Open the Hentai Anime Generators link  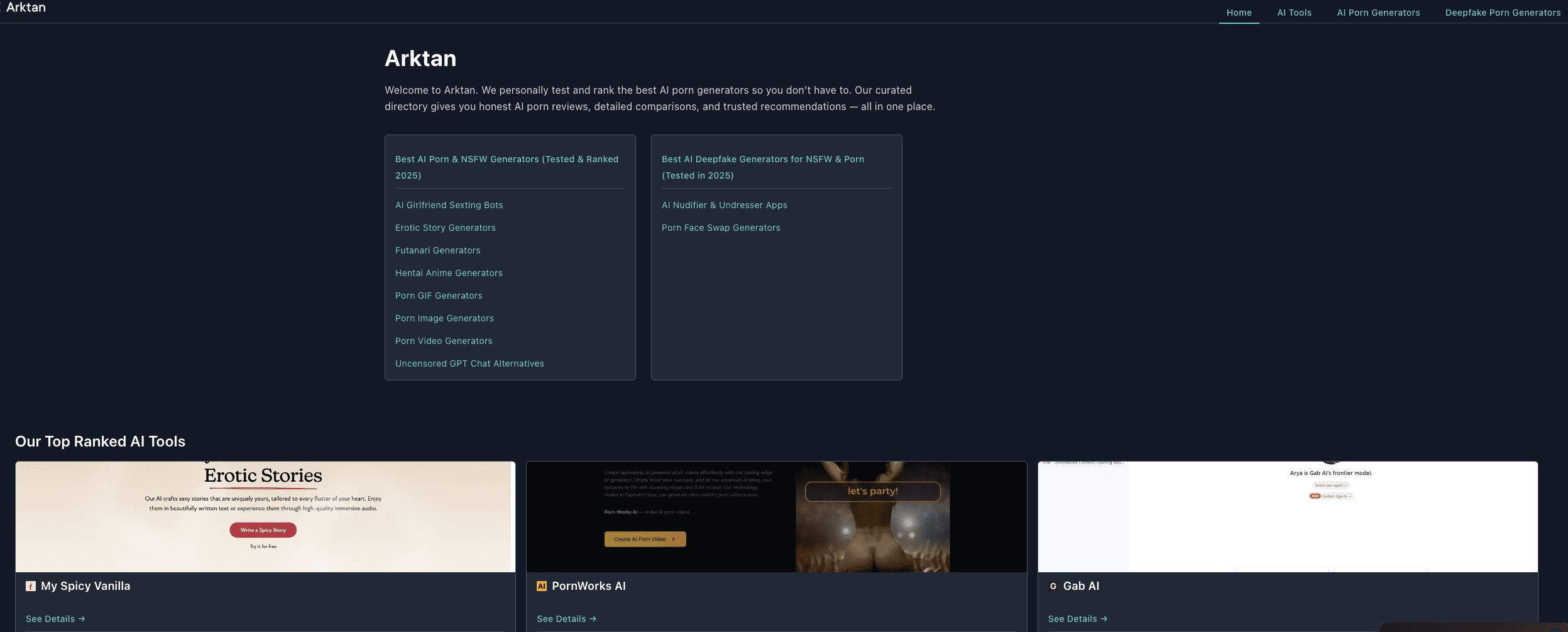[x=449, y=273]
